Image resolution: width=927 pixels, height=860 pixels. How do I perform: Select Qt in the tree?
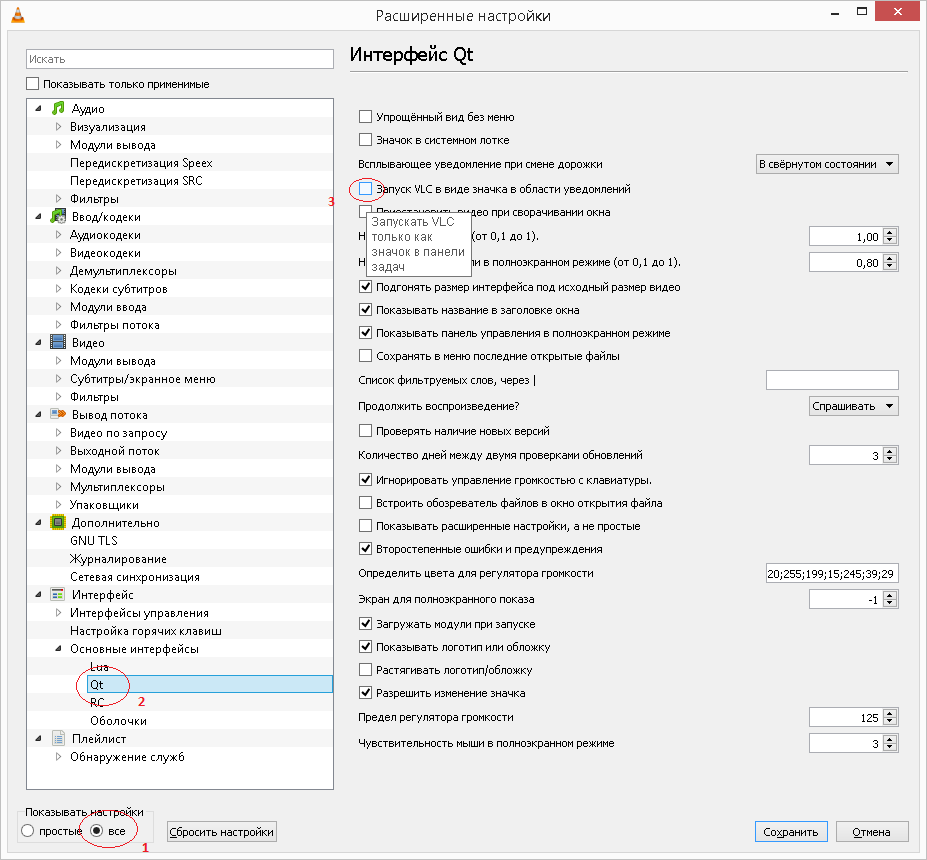210,684
